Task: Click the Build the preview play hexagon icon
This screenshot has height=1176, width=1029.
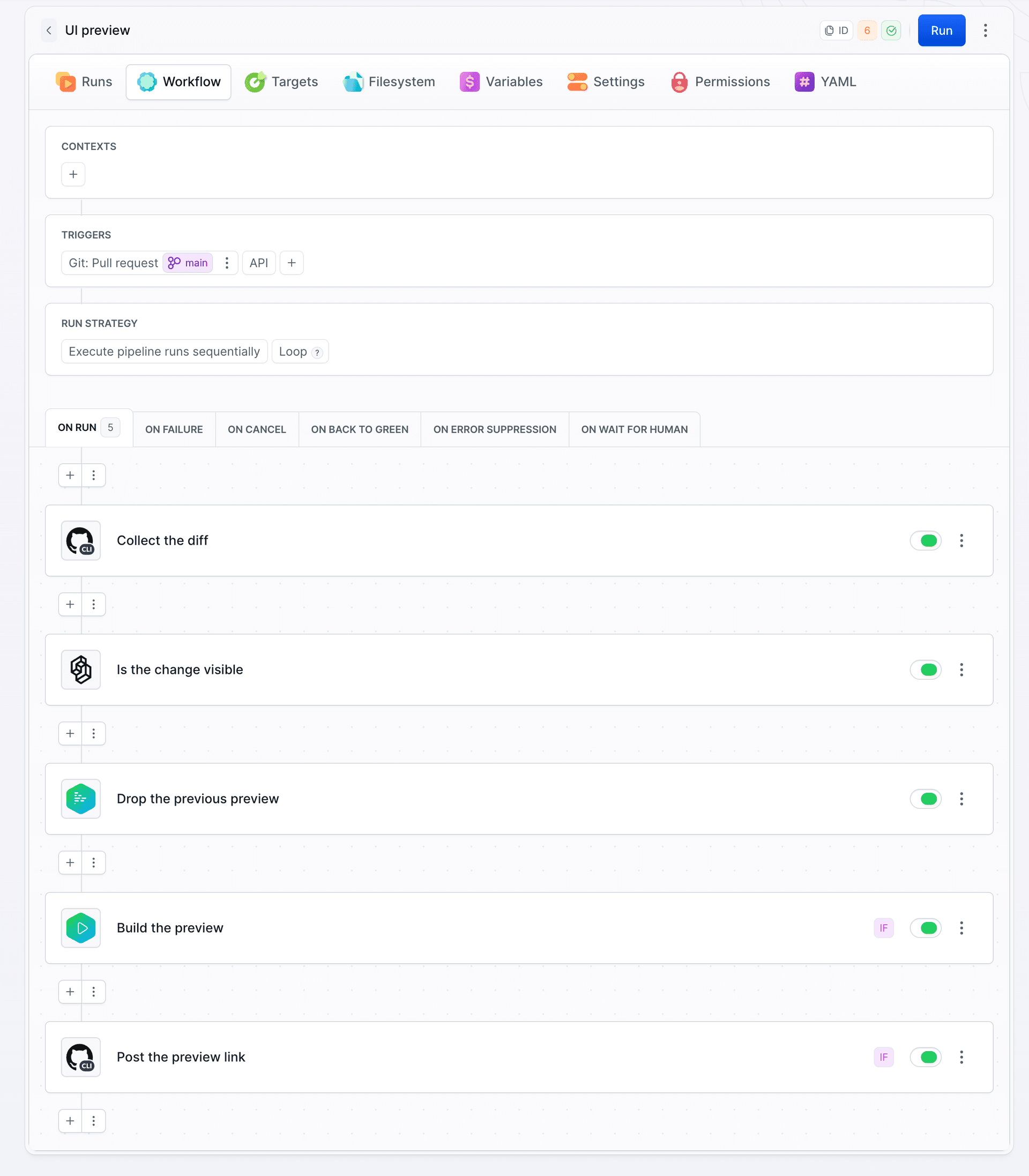Action: click(81, 928)
